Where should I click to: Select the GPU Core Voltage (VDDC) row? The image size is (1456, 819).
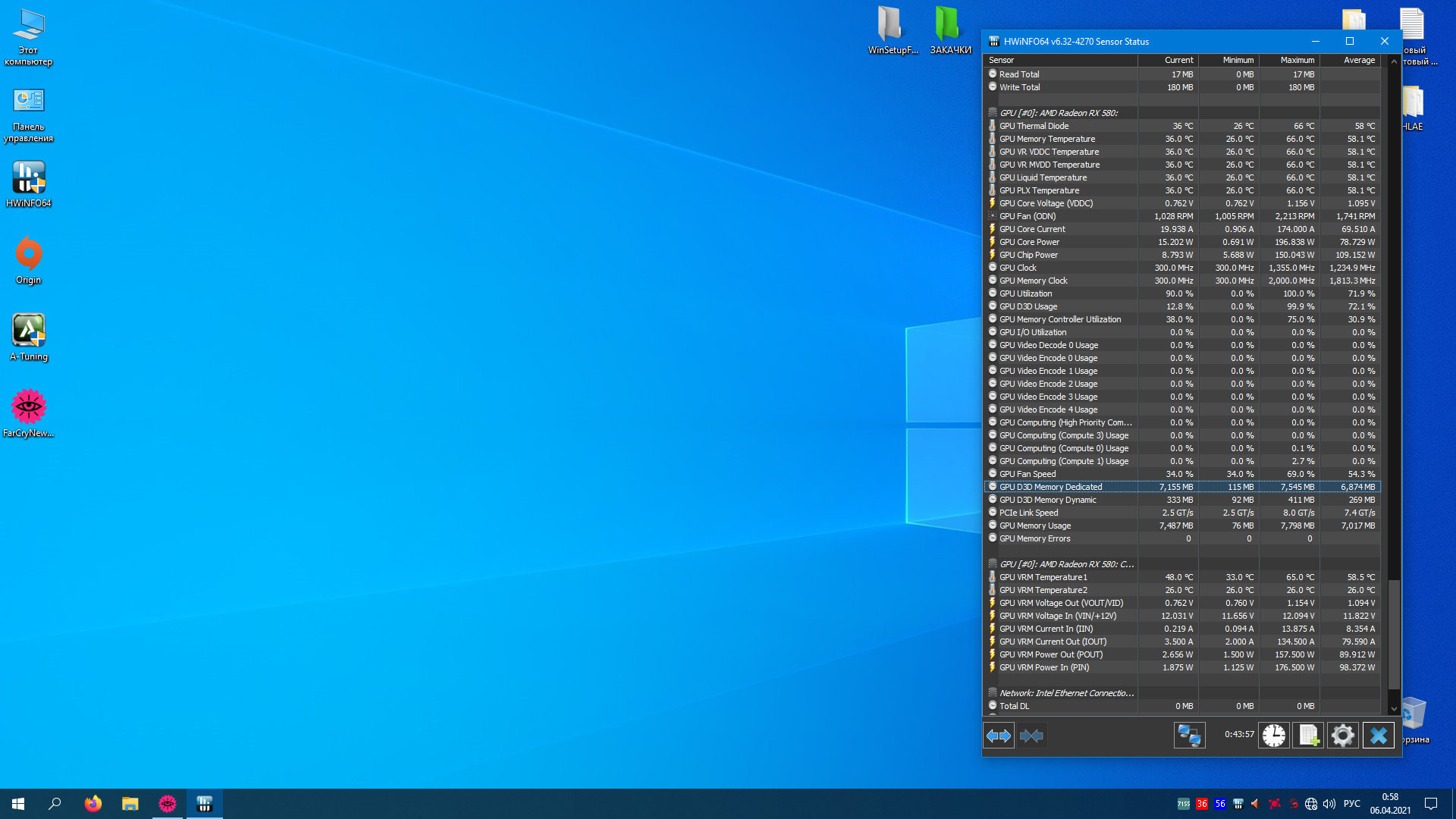click(1046, 203)
